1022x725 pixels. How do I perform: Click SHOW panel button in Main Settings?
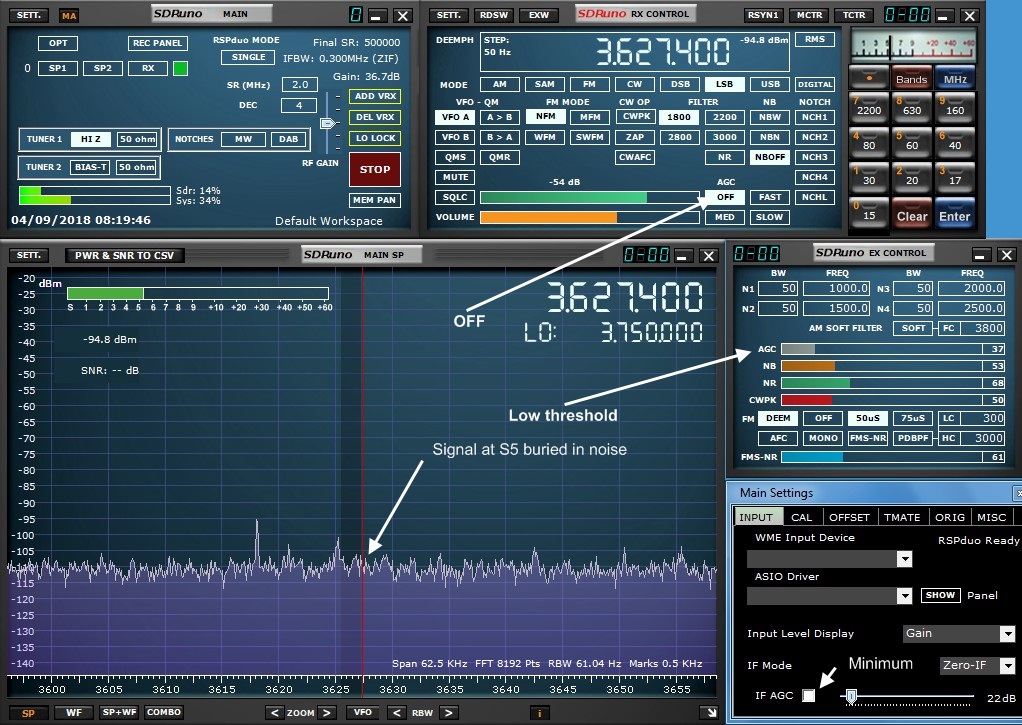pos(940,595)
